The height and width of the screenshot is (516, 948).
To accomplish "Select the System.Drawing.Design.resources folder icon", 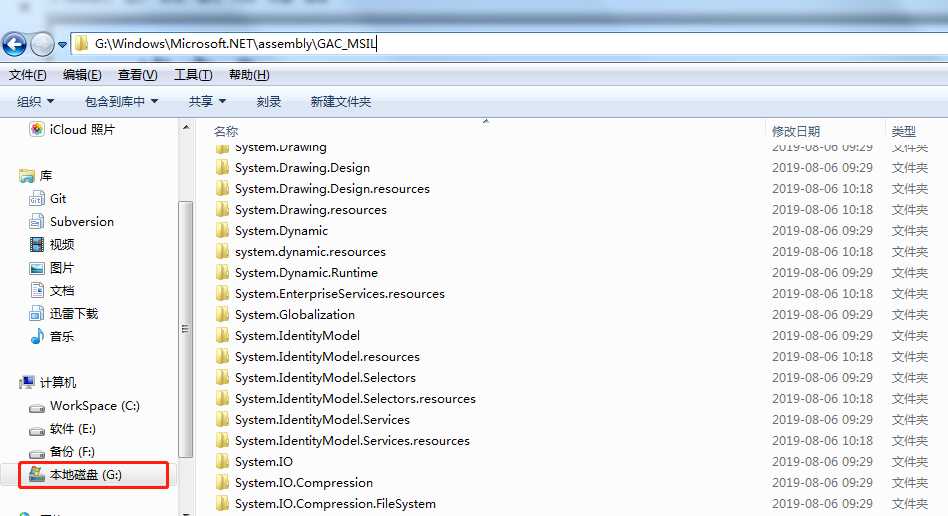I will pos(222,189).
